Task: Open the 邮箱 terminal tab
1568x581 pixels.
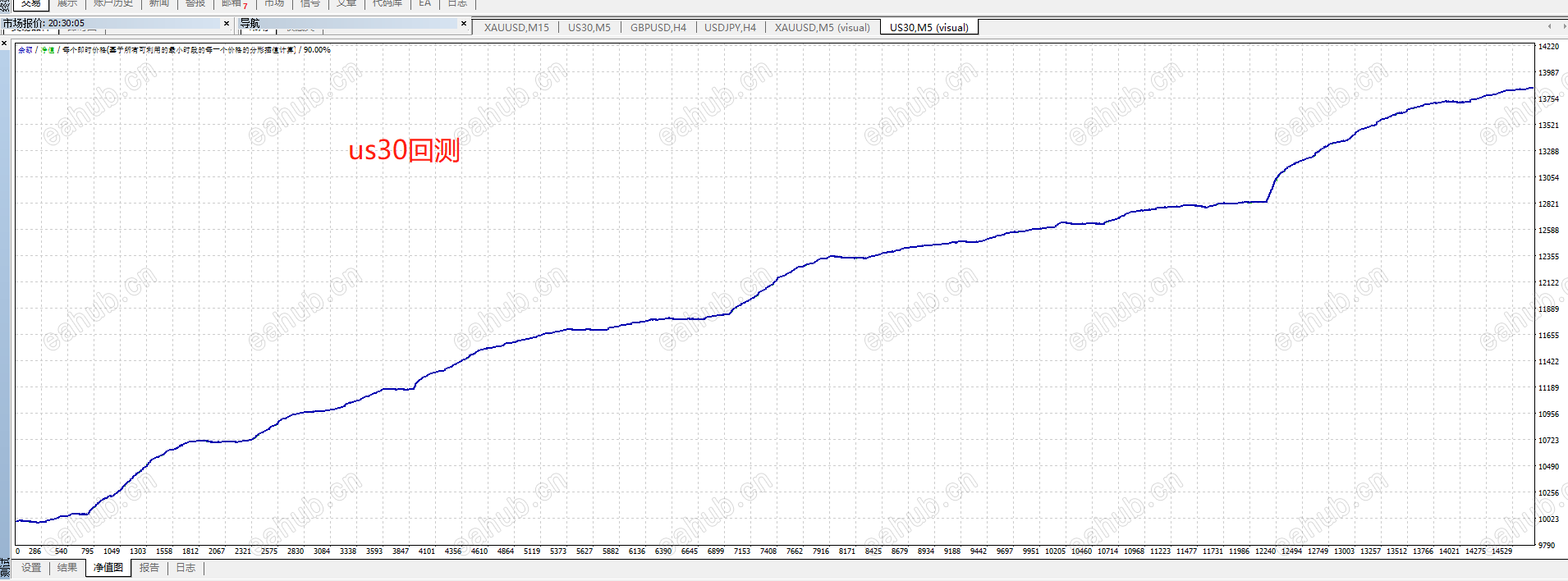Action: [234, 4]
